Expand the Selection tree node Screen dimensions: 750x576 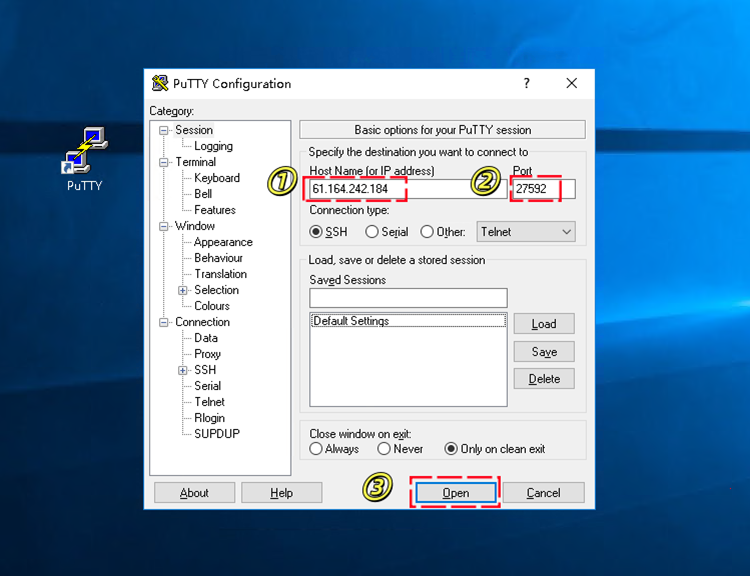coord(183,290)
